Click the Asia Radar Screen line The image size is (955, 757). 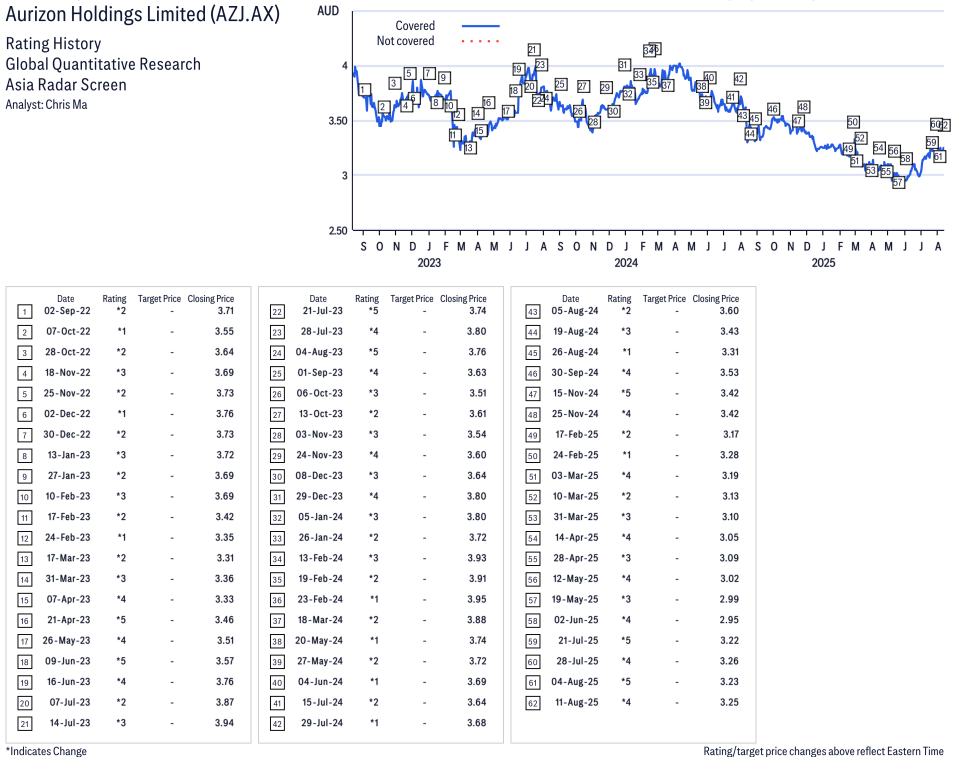coord(66,85)
